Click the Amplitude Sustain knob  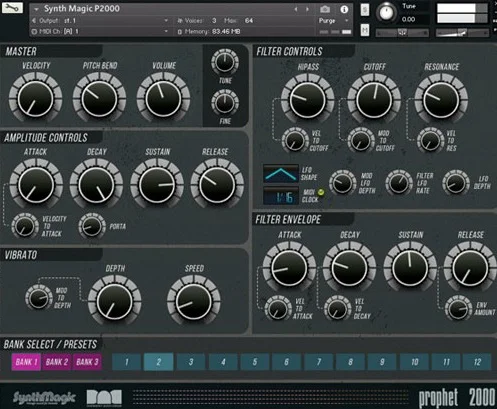click(157, 185)
